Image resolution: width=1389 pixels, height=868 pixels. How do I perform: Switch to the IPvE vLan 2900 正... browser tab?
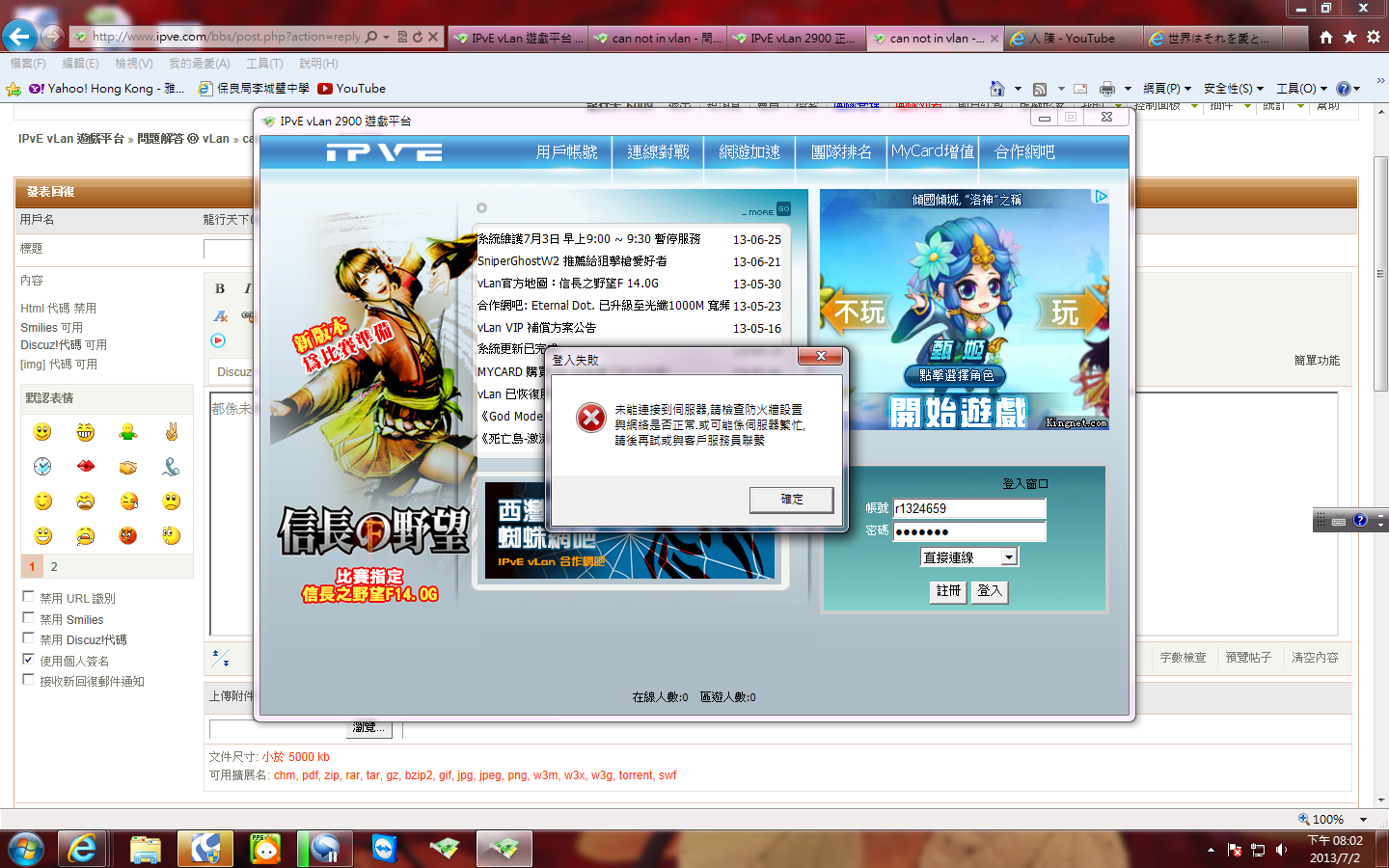[796, 38]
